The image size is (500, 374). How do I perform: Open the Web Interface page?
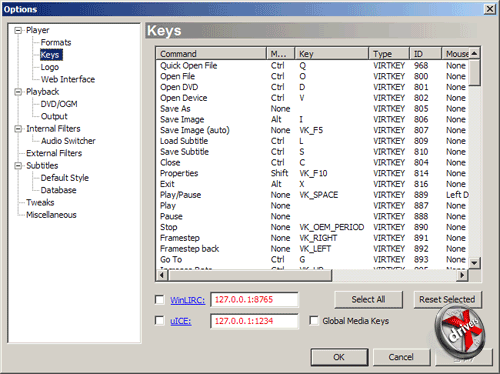pyautogui.click(x=68, y=79)
